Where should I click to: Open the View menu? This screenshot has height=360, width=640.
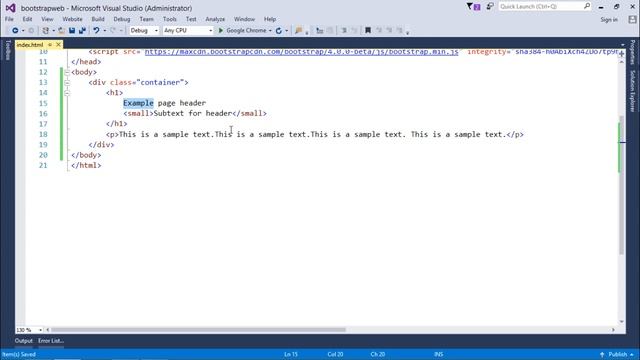point(47,19)
